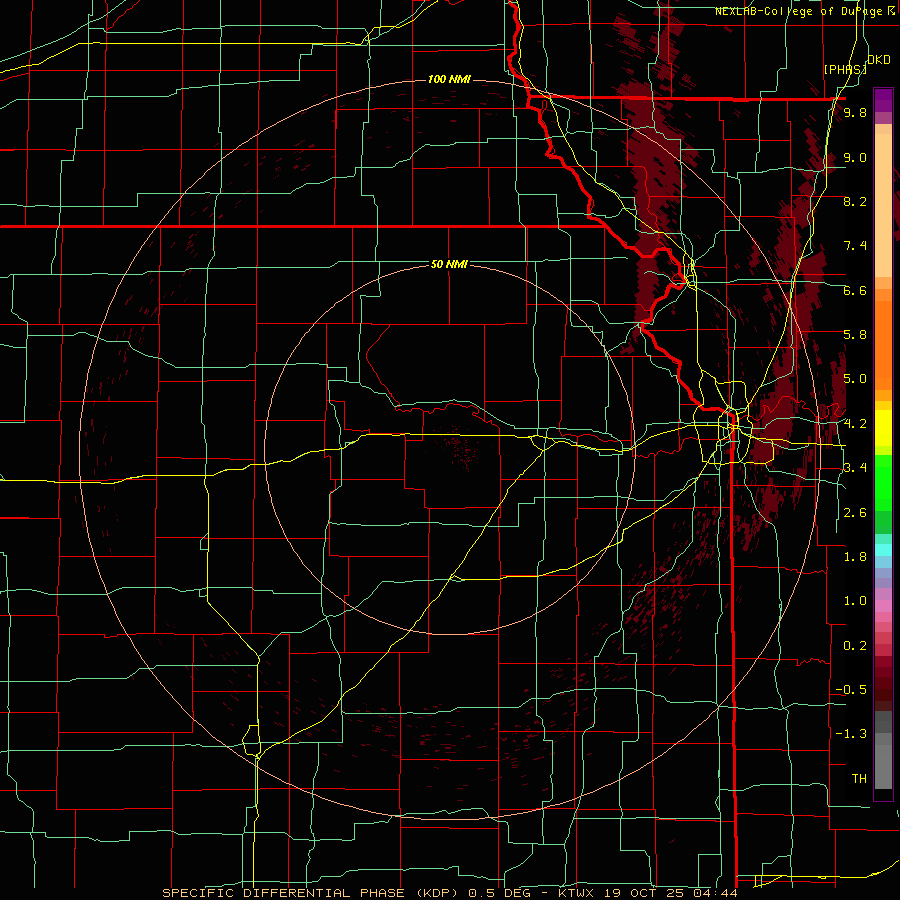This screenshot has height=900, width=900.
Task: Pick the solid orange band on the color scale
Action: coord(883,344)
